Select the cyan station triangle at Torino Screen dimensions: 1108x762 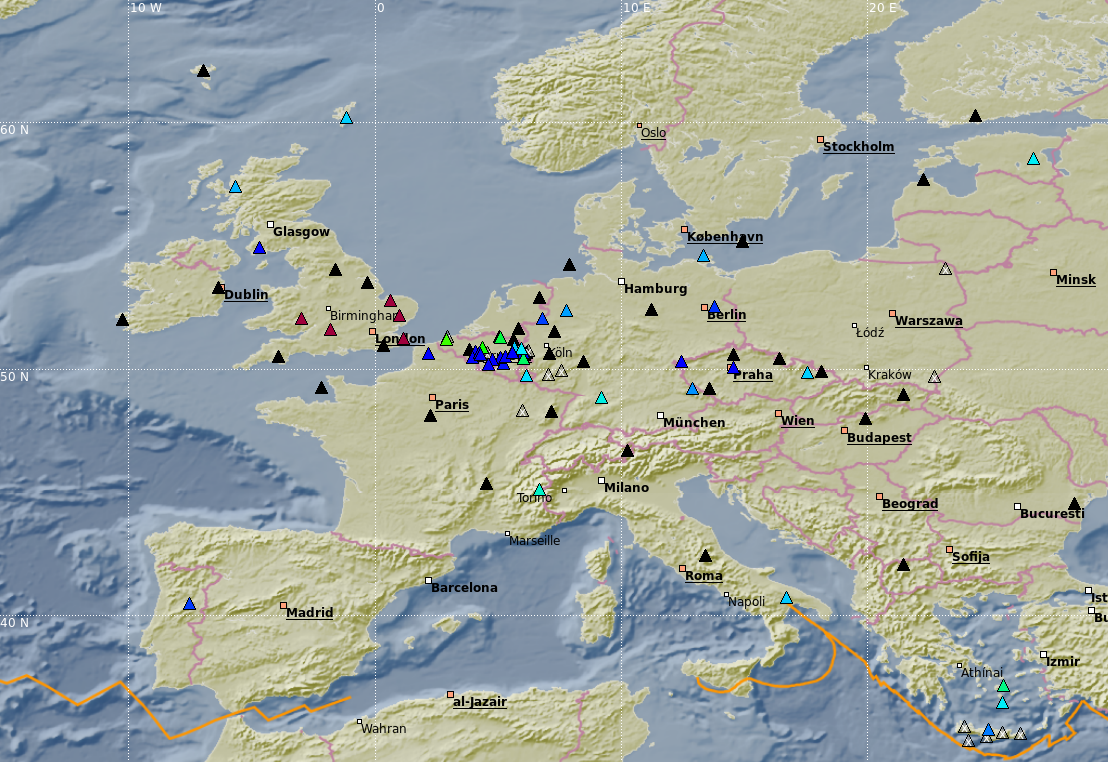[x=540, y=490]
